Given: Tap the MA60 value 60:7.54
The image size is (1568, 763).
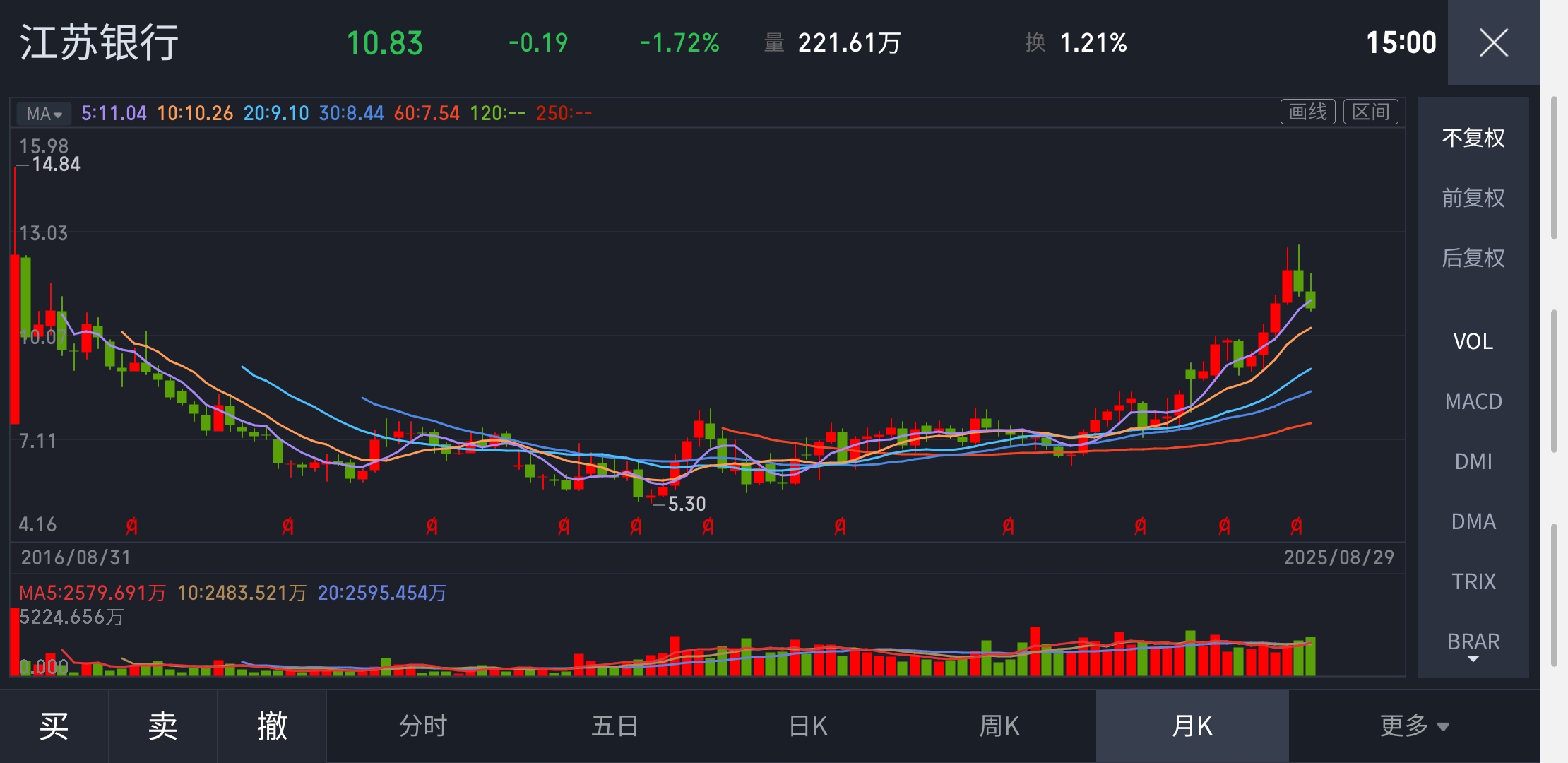Looking at the screenshot, I should 427,113.
